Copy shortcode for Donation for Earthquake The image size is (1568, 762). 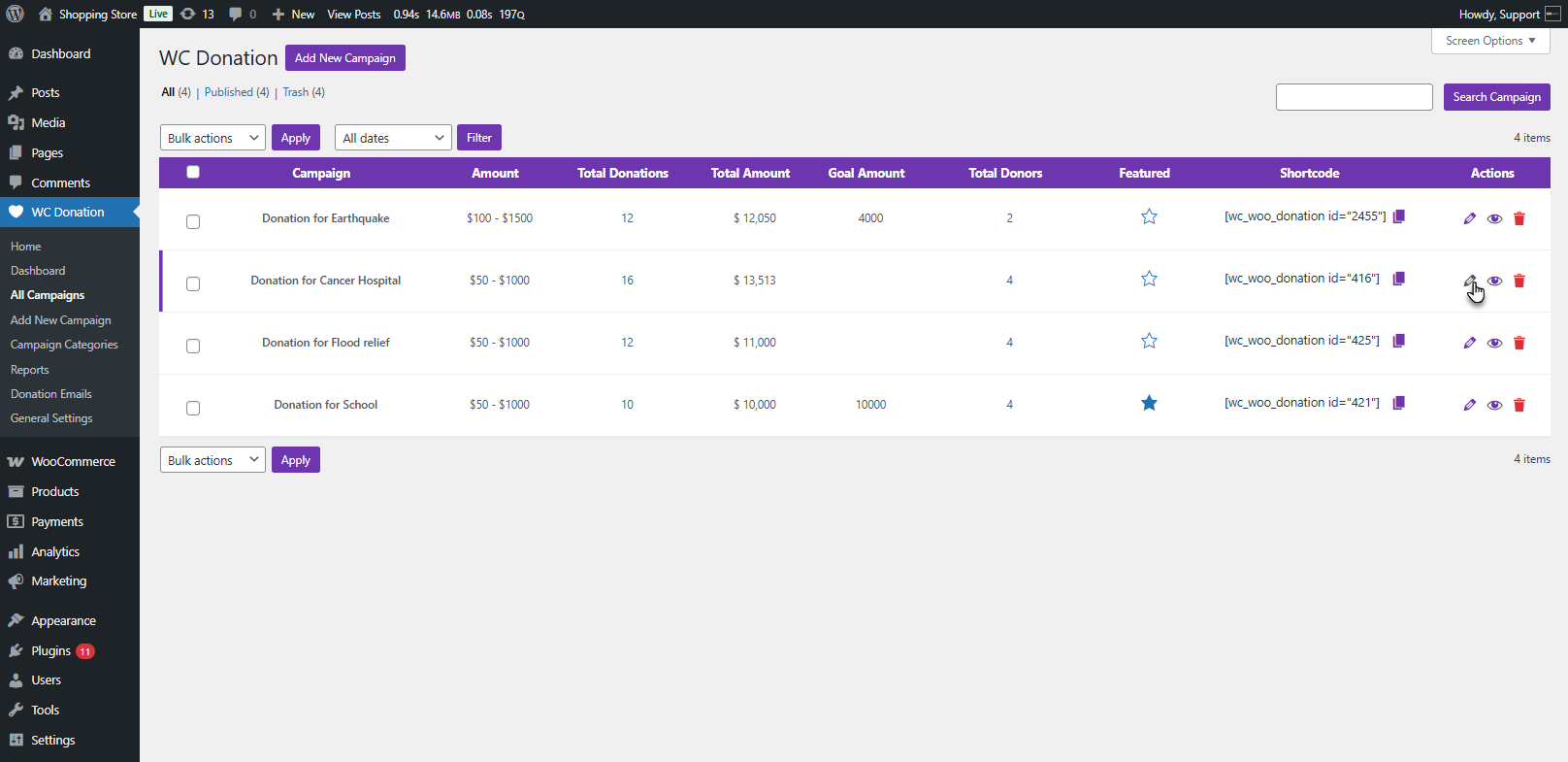[1399, 216]
